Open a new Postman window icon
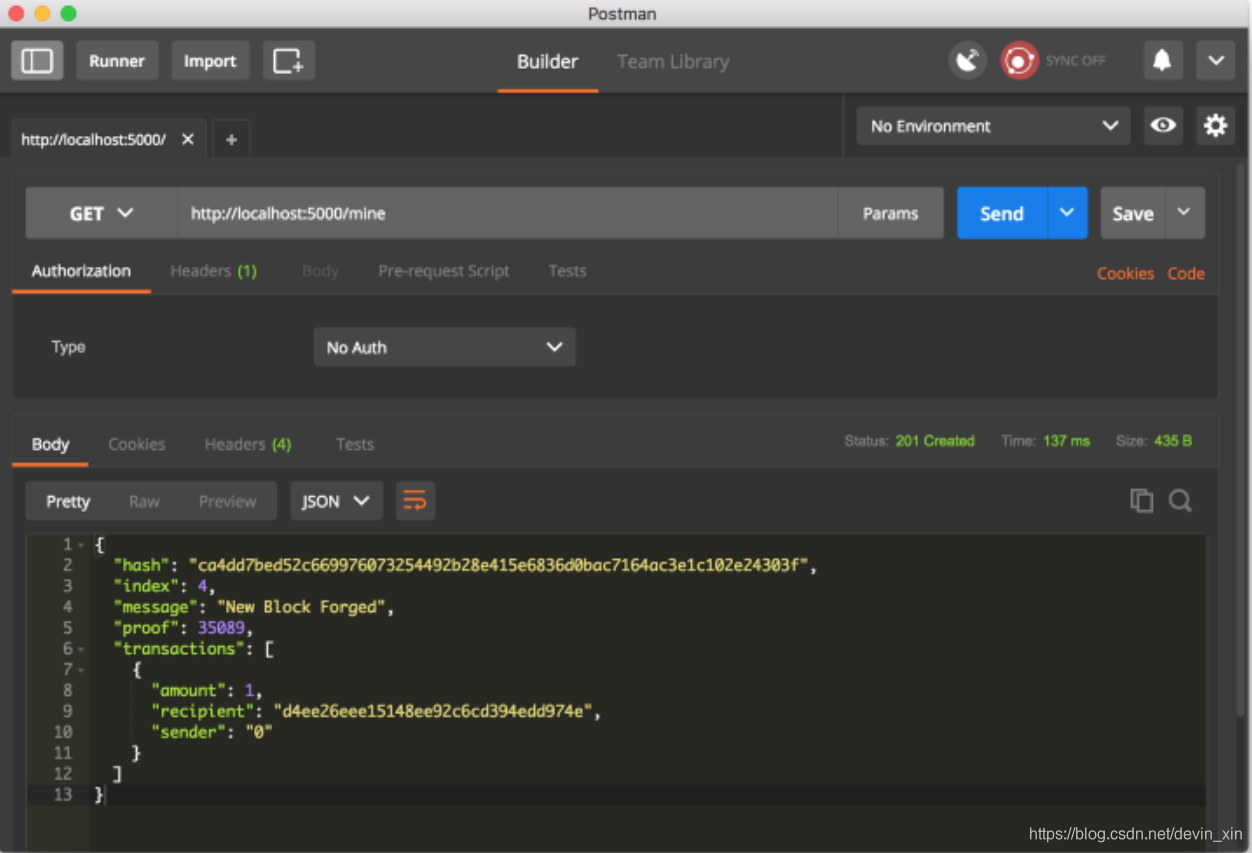 289,61
